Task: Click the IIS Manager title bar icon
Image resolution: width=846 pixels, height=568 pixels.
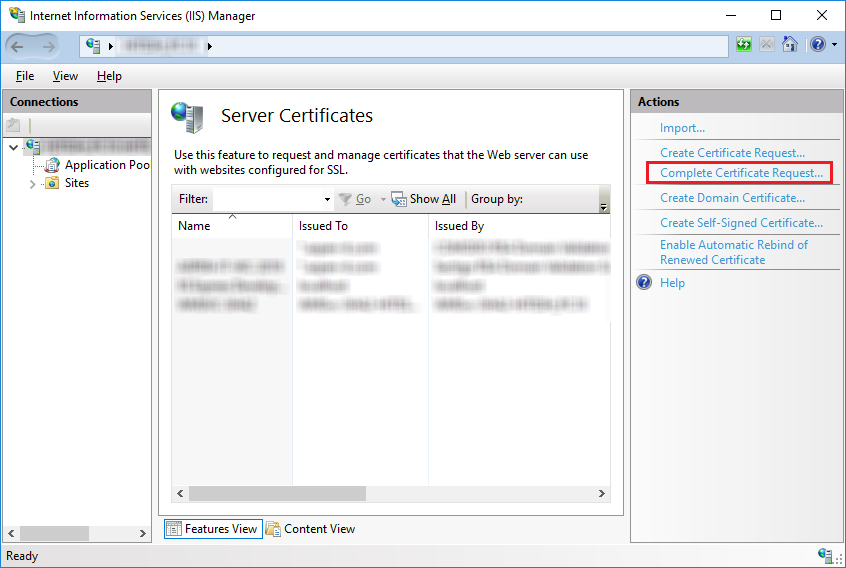Action: click(x=17, y=15)
